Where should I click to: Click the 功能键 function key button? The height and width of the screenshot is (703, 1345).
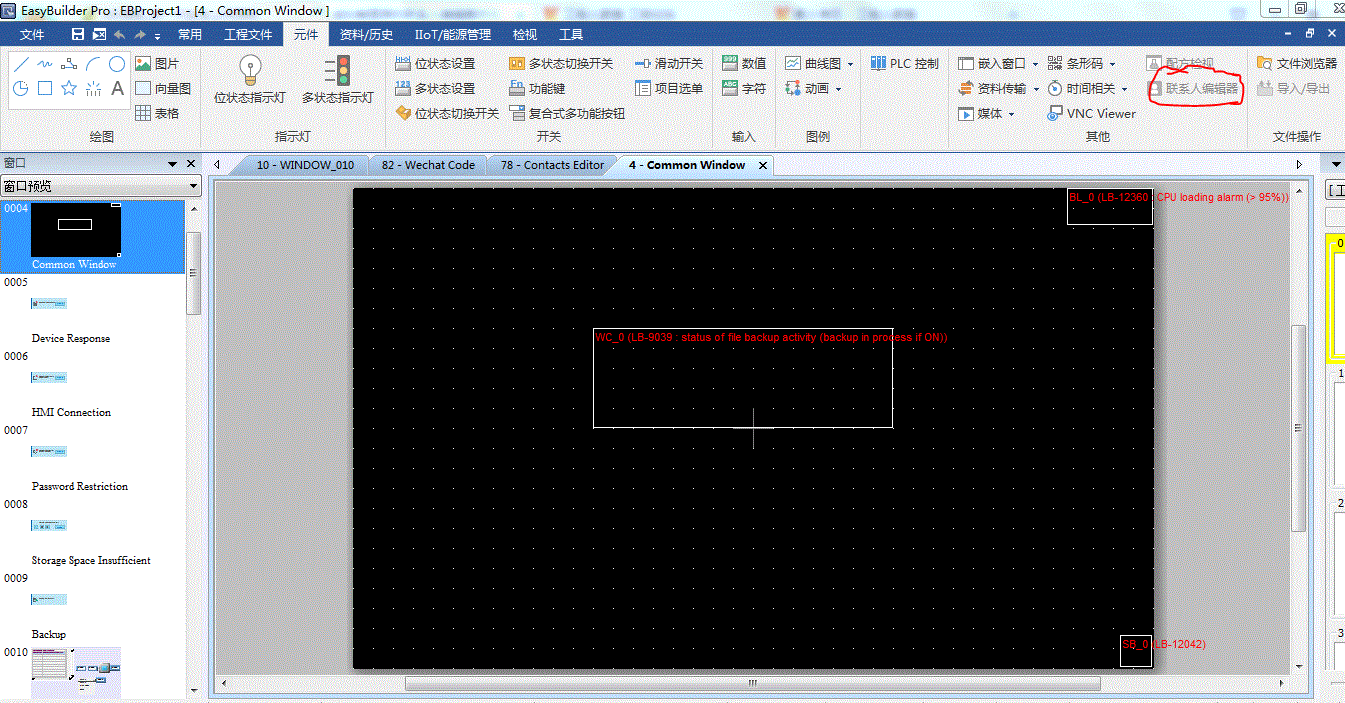point(537,89)
